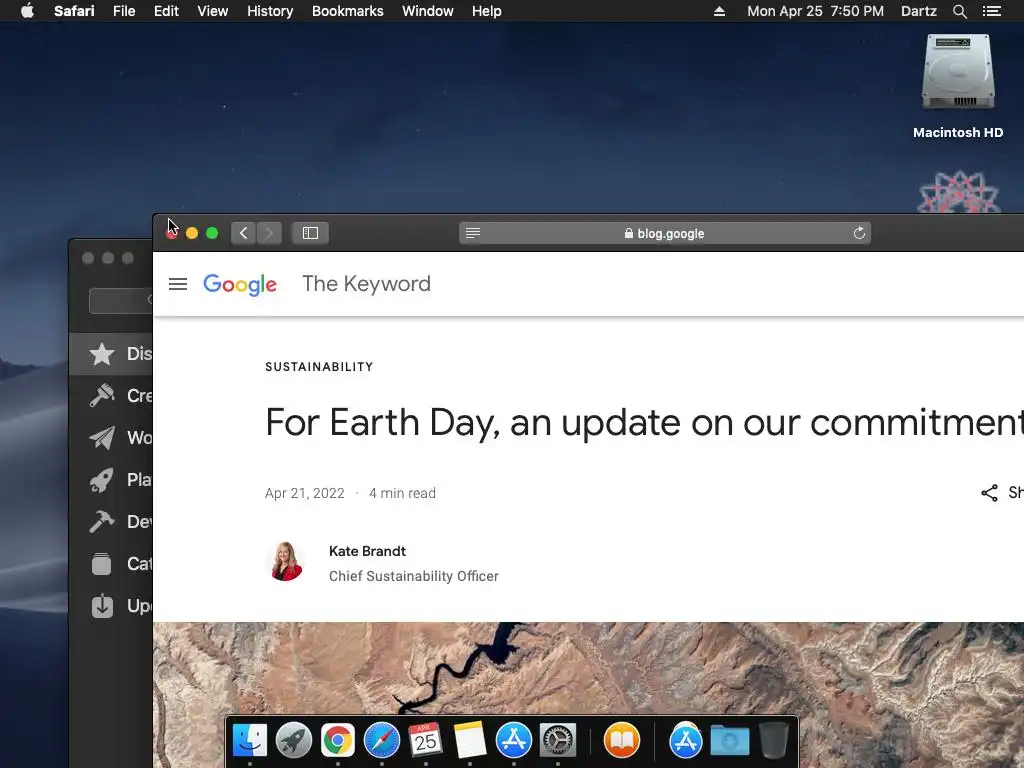
Task: Open App Store icon next to Notes in Dock
Action: pyautogui.click(x=514, y=741)
